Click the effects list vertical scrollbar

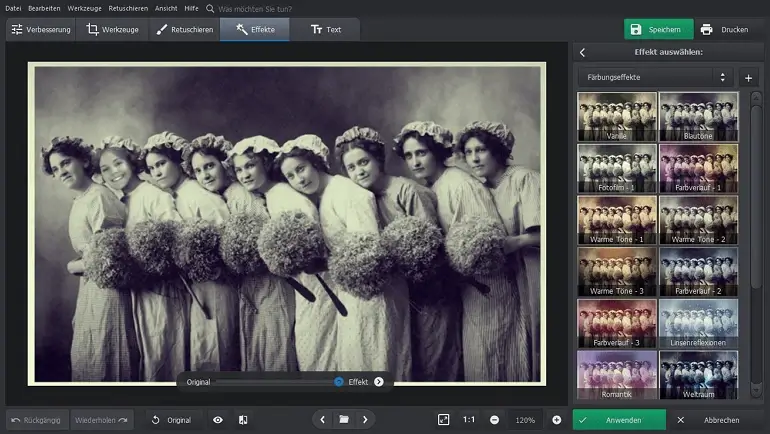(756, 196)
